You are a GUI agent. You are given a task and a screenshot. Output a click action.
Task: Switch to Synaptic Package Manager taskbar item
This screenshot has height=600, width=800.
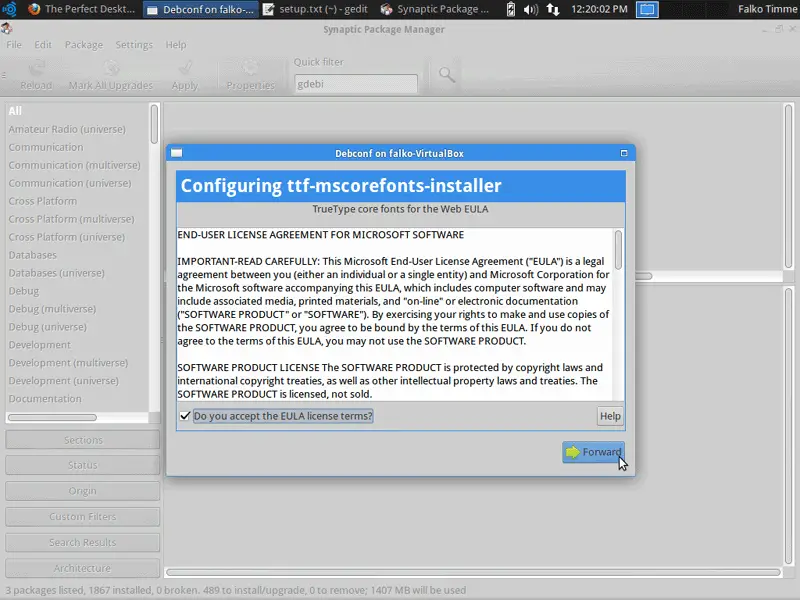[435, 9]
